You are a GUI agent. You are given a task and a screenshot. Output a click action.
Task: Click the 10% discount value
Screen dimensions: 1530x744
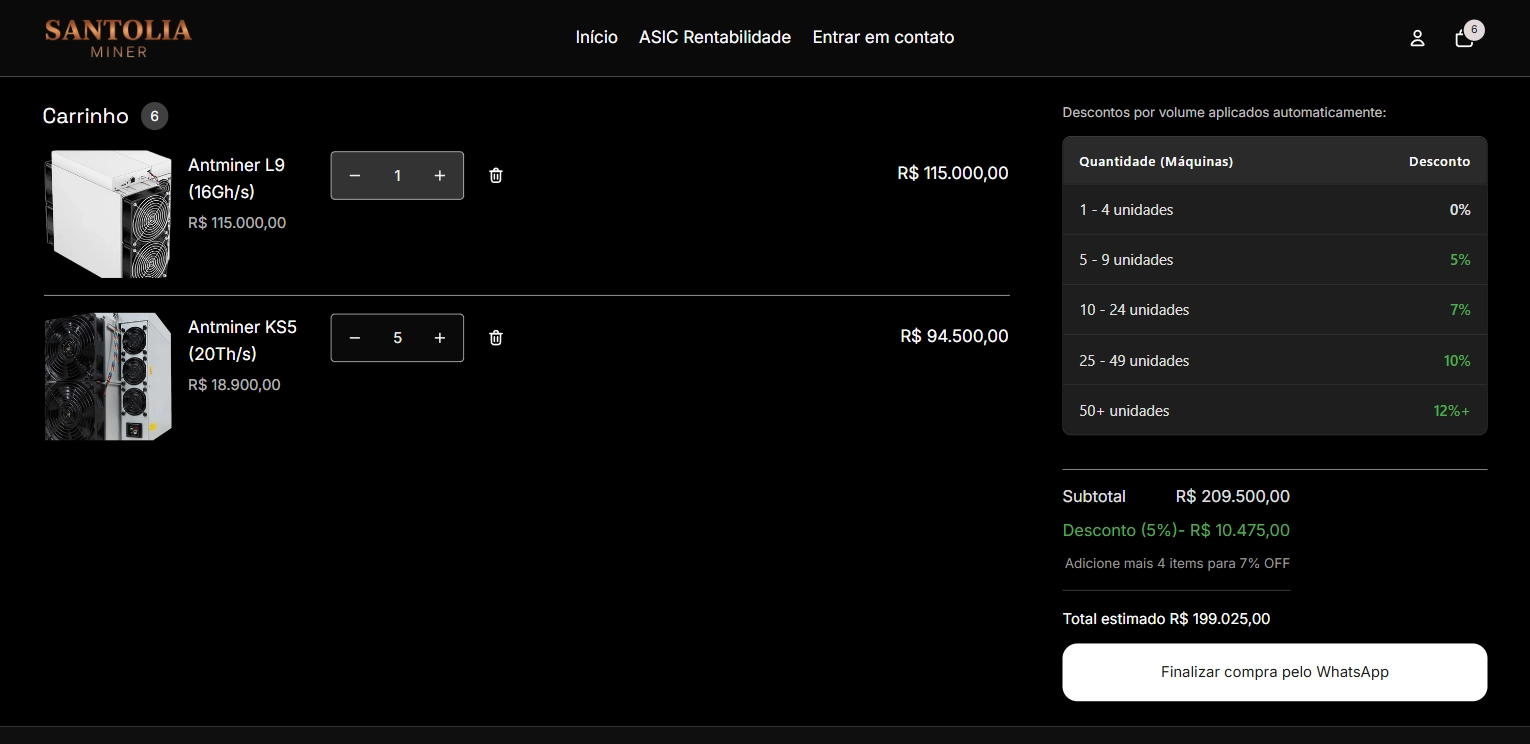tap(1457, 360)
